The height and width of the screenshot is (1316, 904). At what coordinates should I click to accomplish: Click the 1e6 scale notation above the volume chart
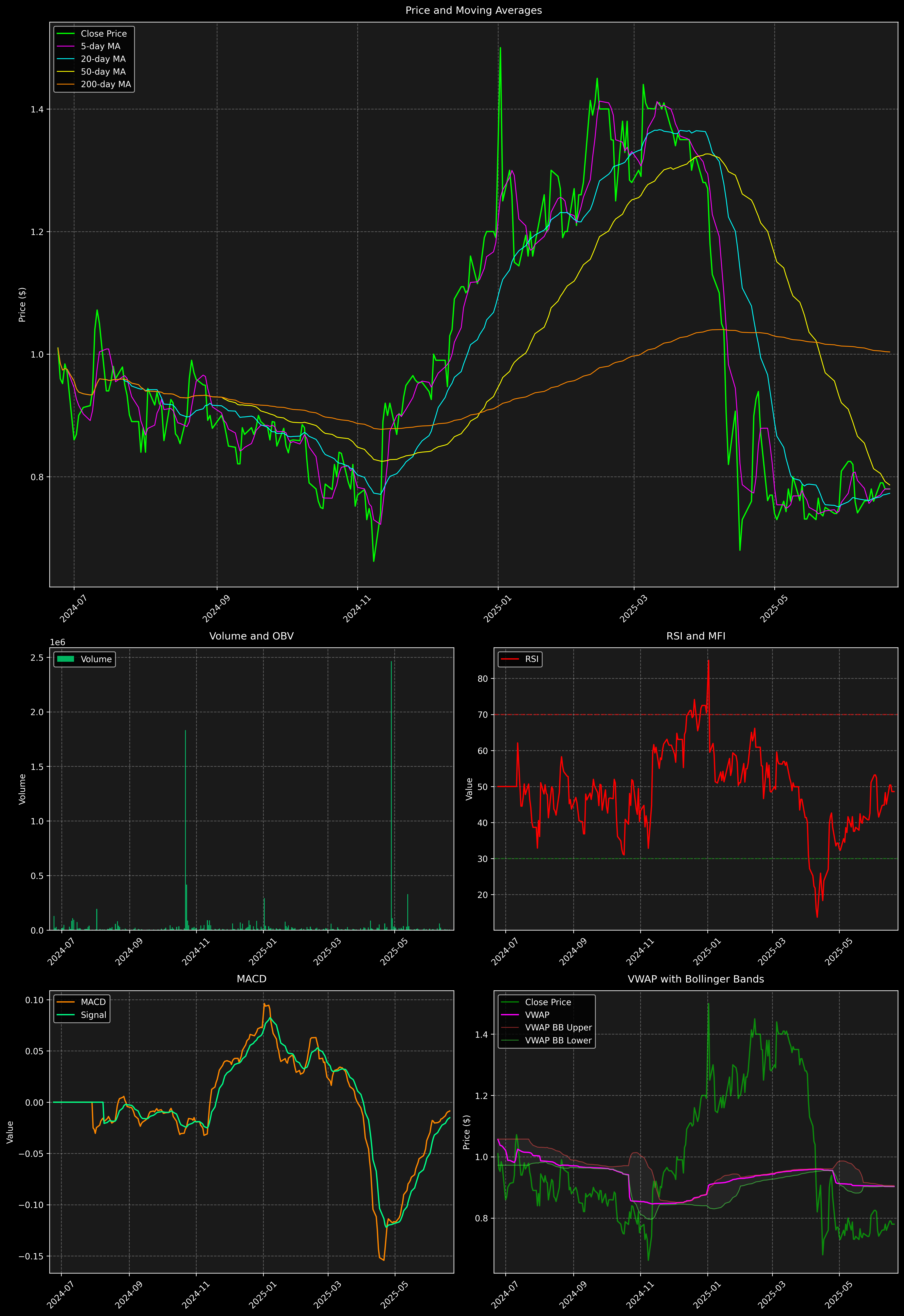[58, 642]
